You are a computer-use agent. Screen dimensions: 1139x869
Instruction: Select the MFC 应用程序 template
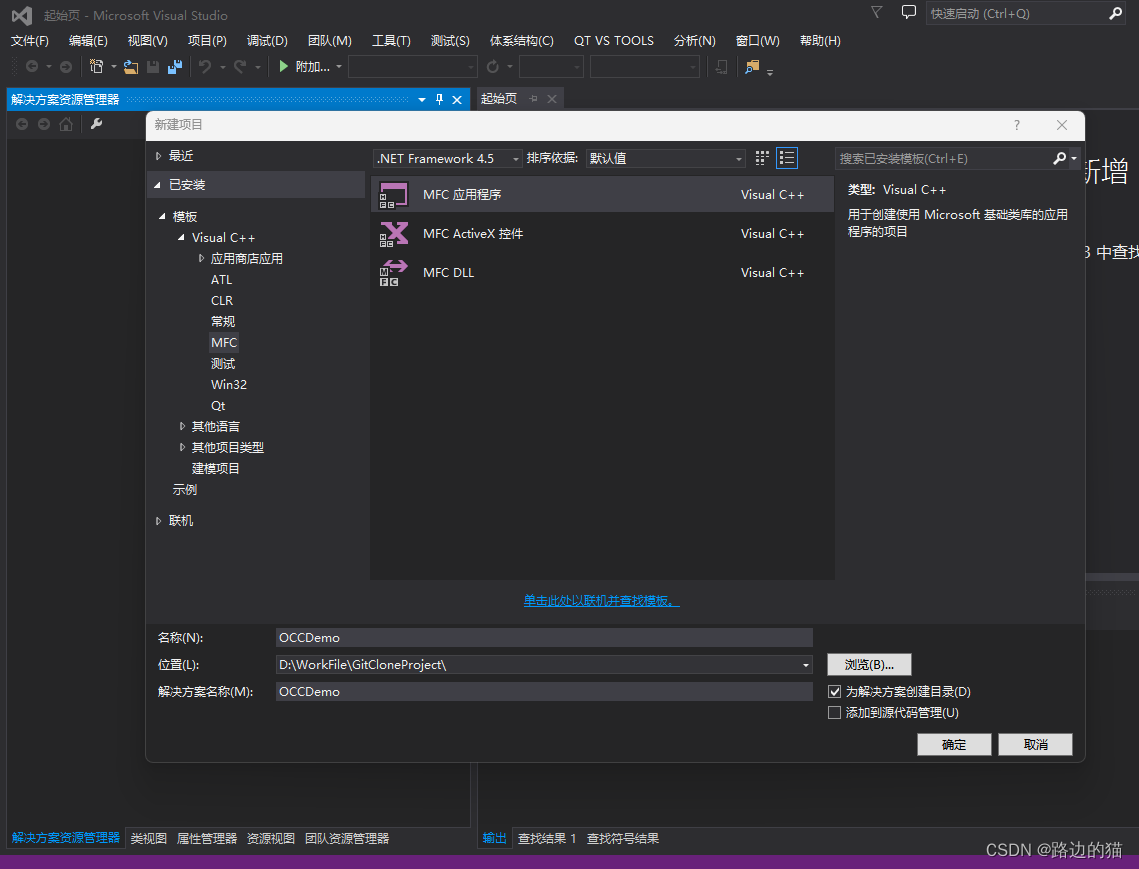[x=602, y=194]
